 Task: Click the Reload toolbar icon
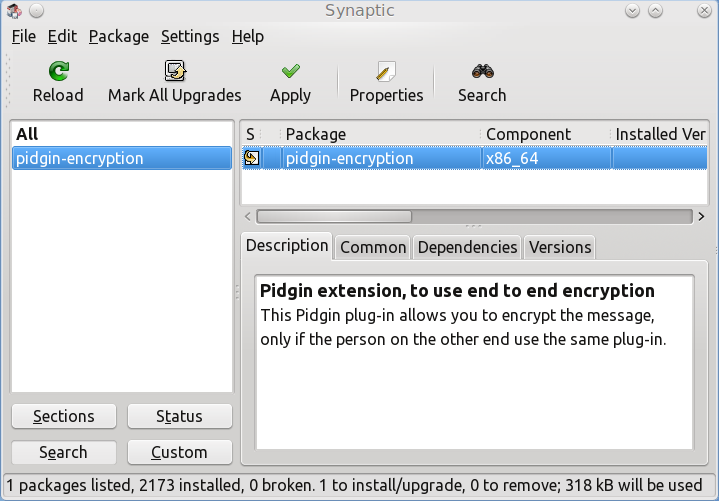pyautogui.click(x=59, y=71)
